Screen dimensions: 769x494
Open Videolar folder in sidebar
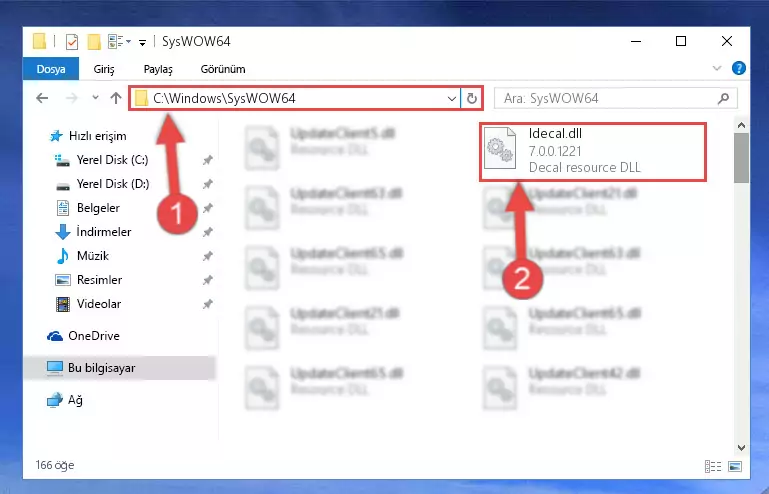(x=99, y=304)
